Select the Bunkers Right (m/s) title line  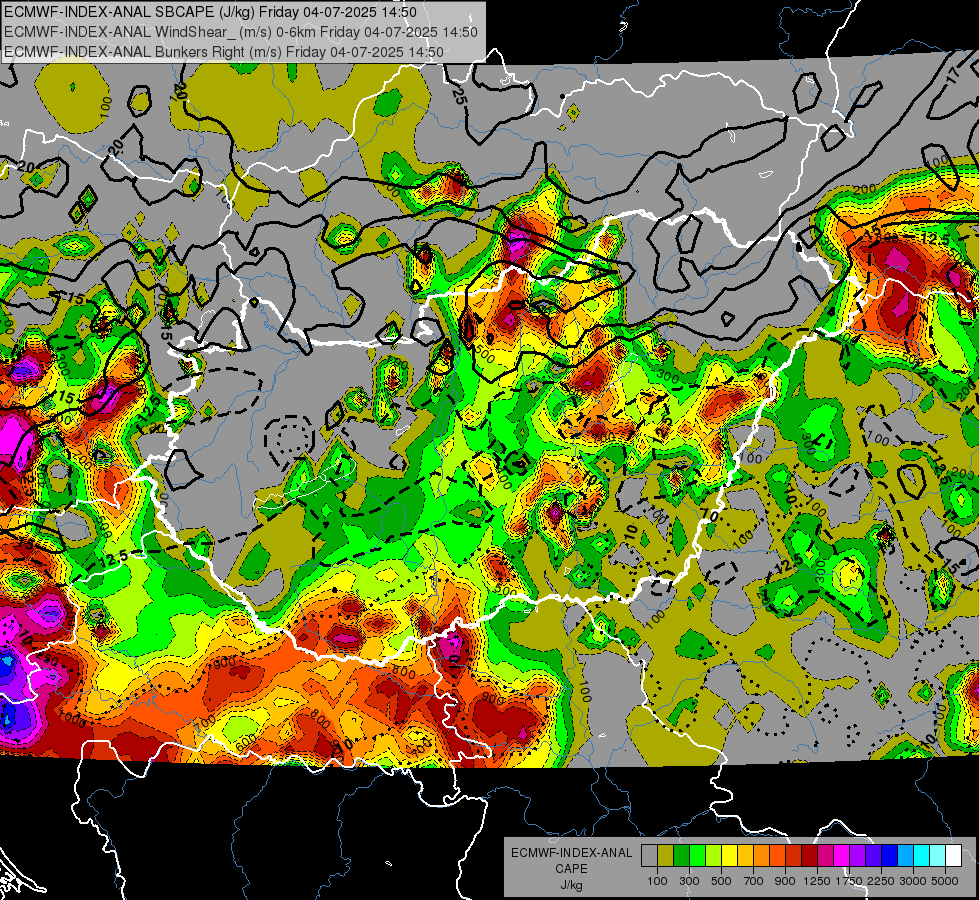224,52
